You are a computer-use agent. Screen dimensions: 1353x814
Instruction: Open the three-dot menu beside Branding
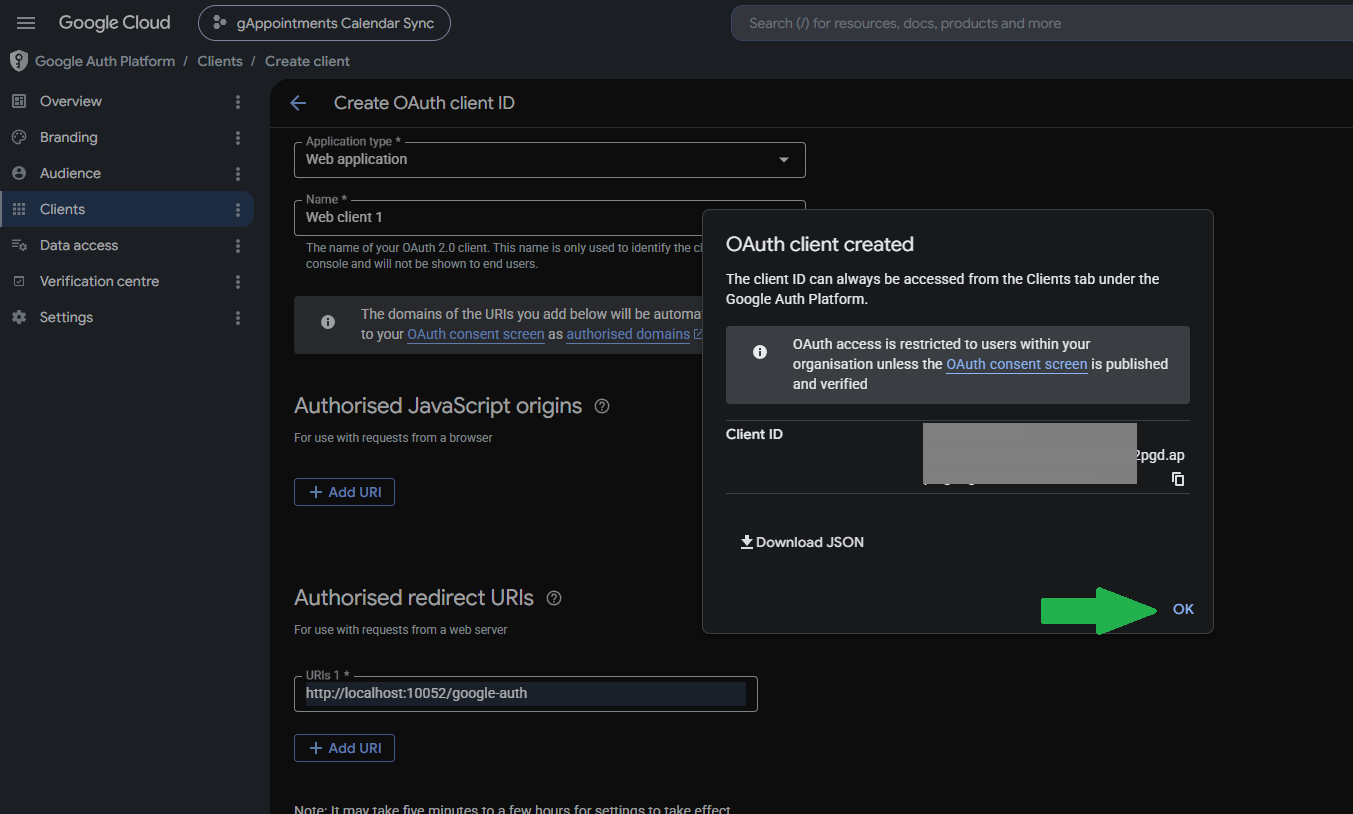[238, 137]
